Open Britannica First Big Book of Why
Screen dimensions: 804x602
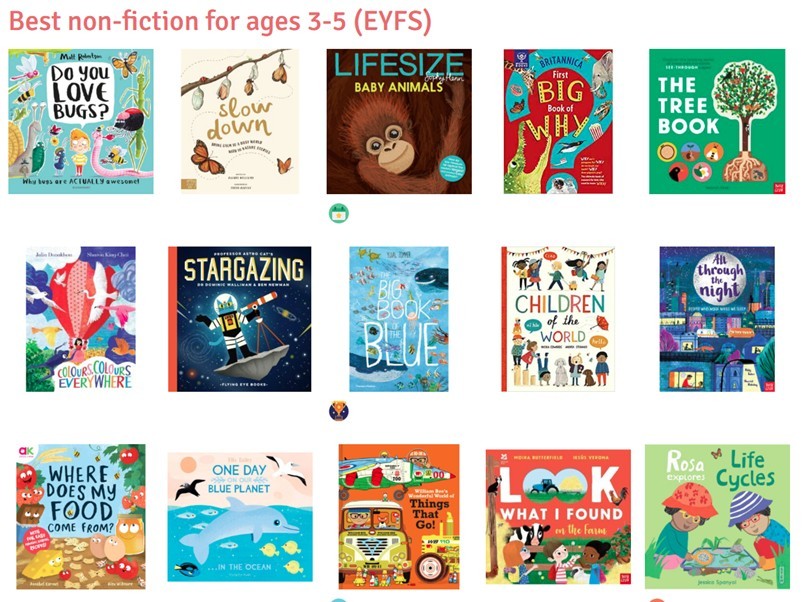(x=558, y=122)
